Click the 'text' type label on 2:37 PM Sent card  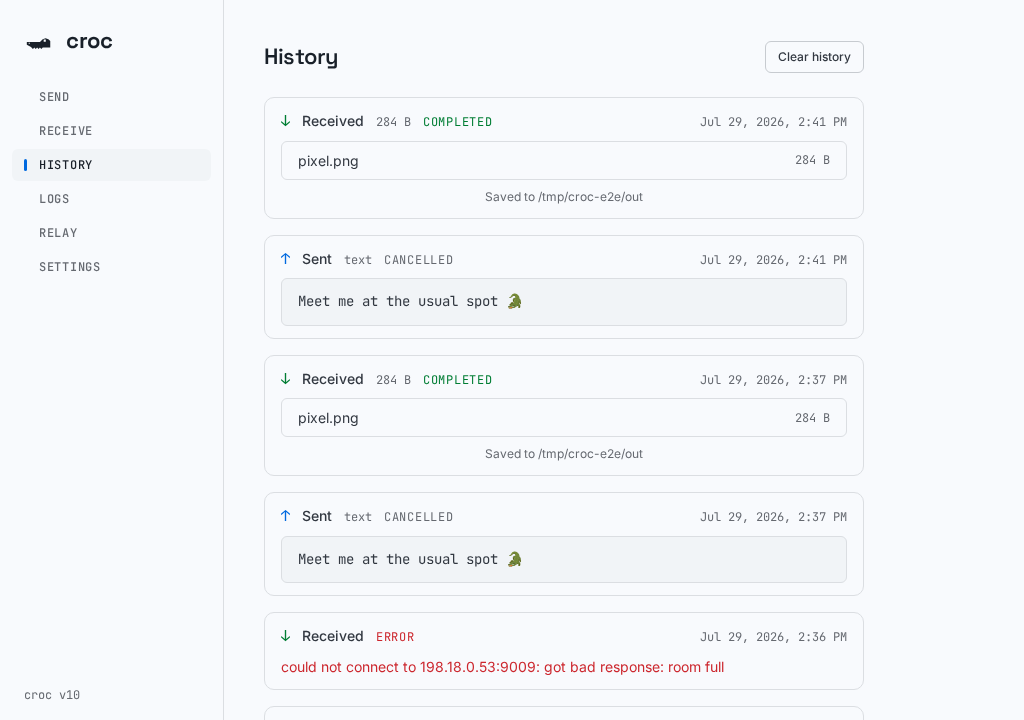(358, 517)
